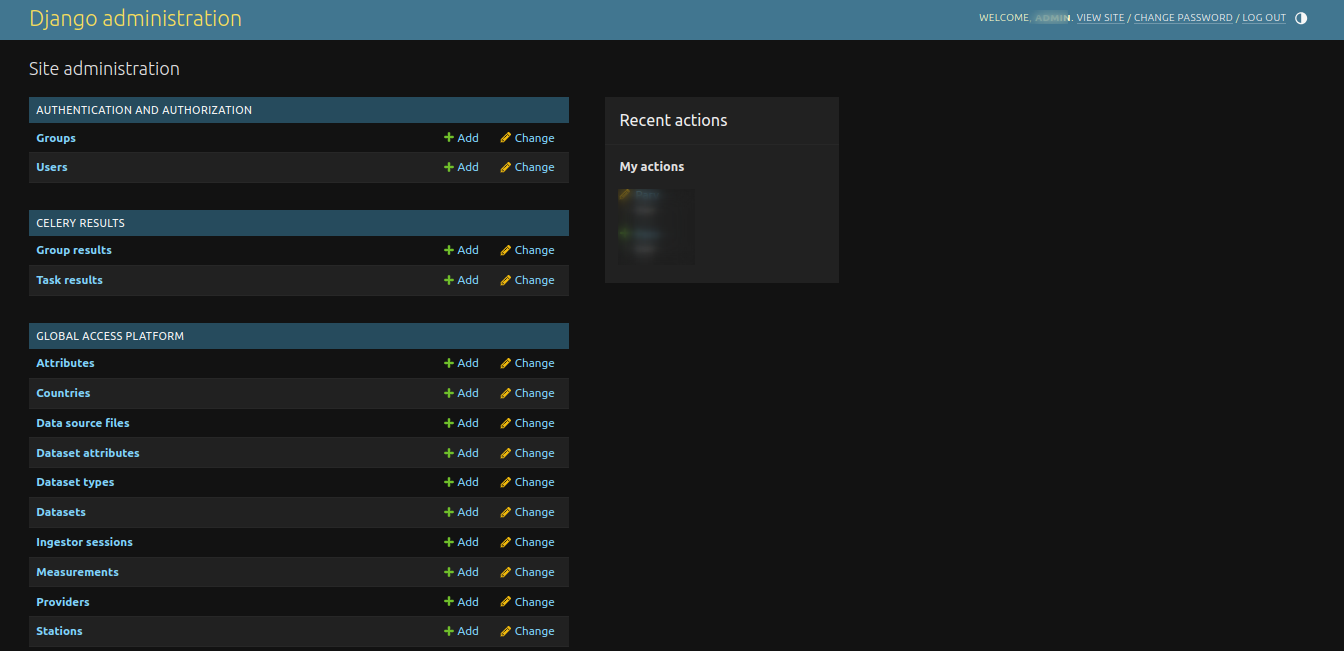Screen dimensions: 1344x651
Task: Click the plus icon next to Attributes
Action: pos(449,363)
